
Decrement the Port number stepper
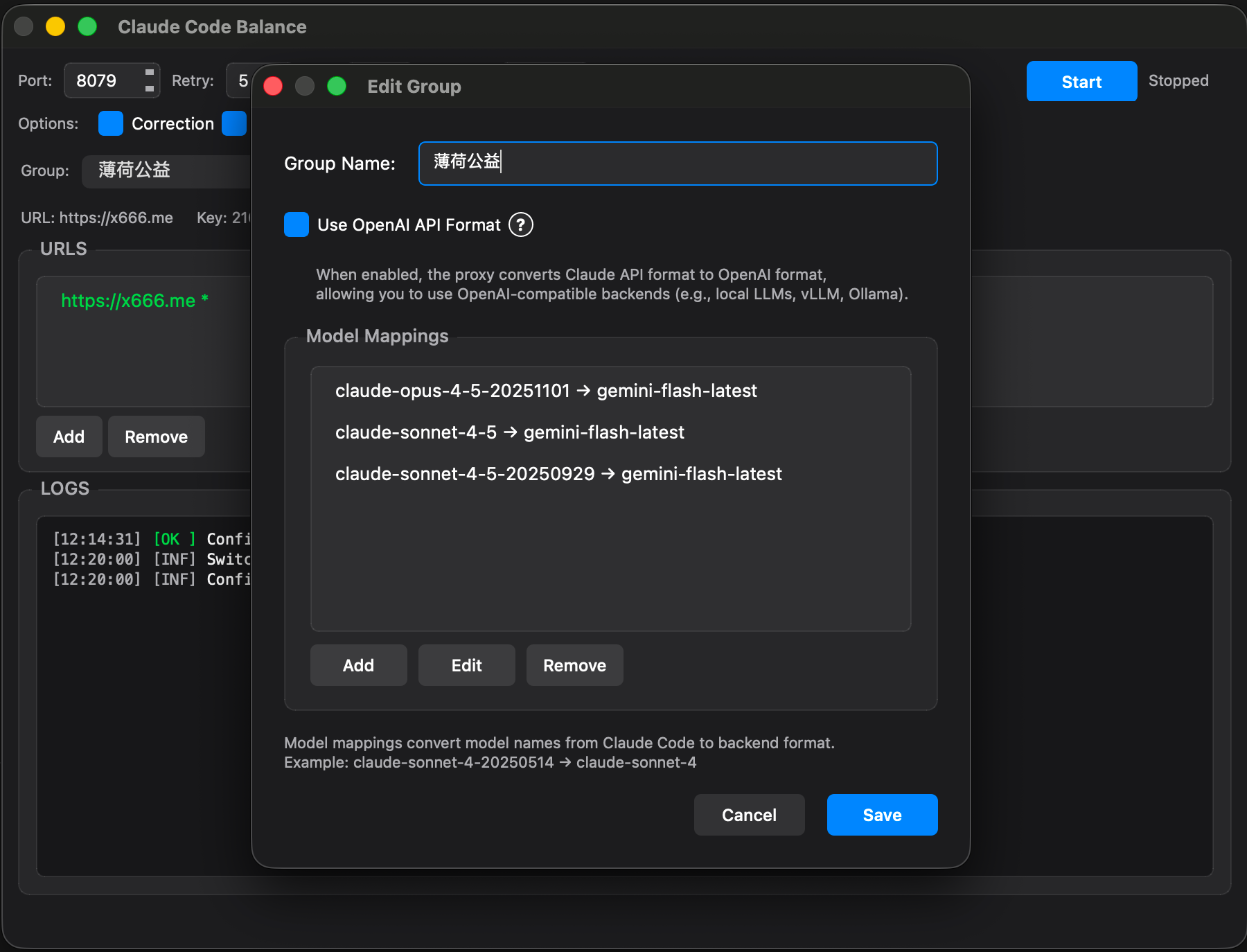coord(149,89)
